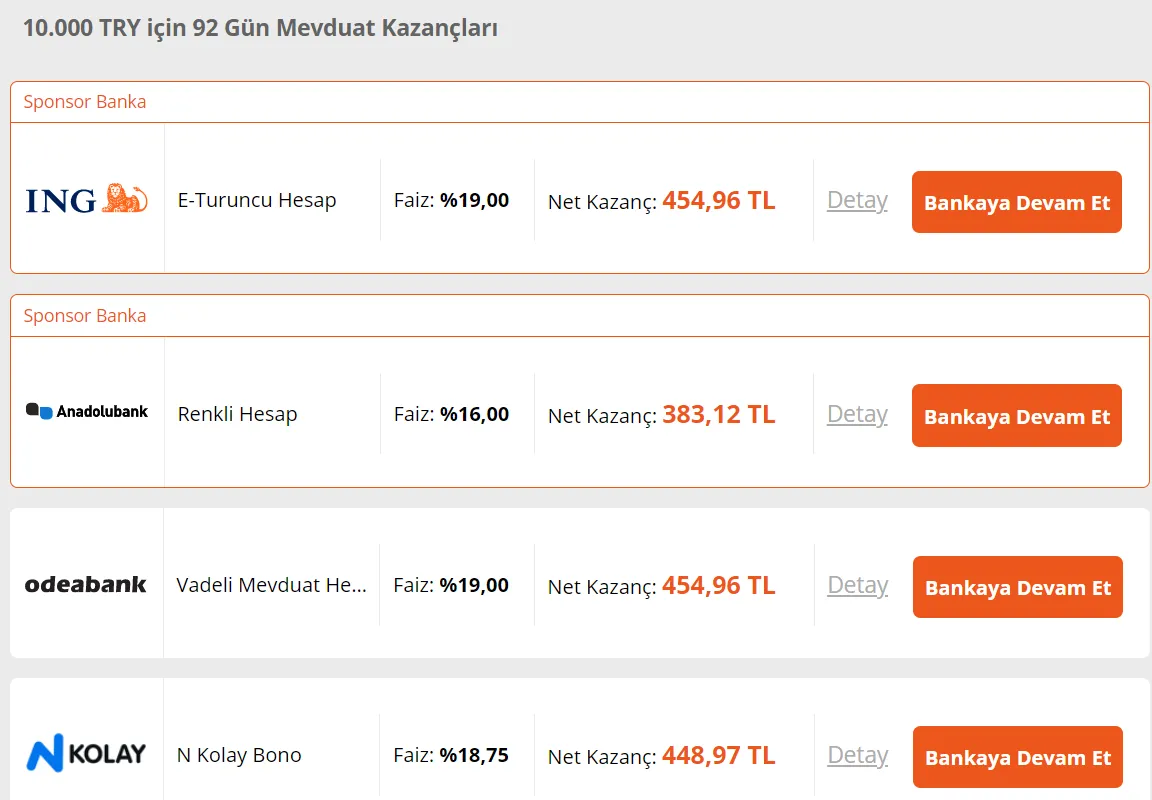Click Anadolubank net kazanç 383,12 TL amount

pos(718,414)
